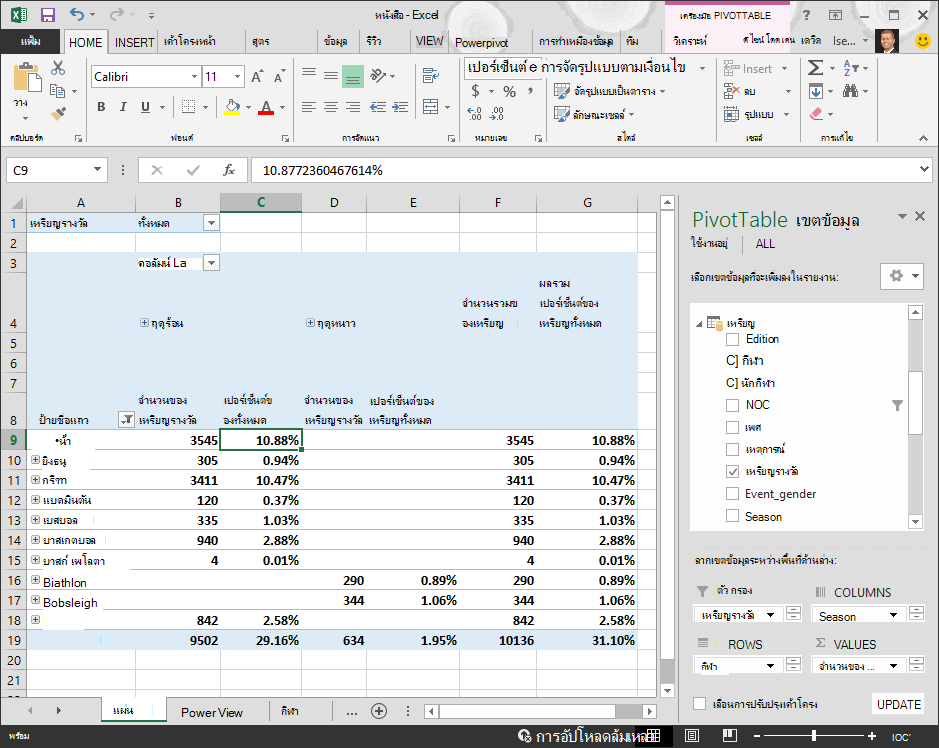
Task: Click the Paste clipboard icon
Action: click(x=27, y=78)
